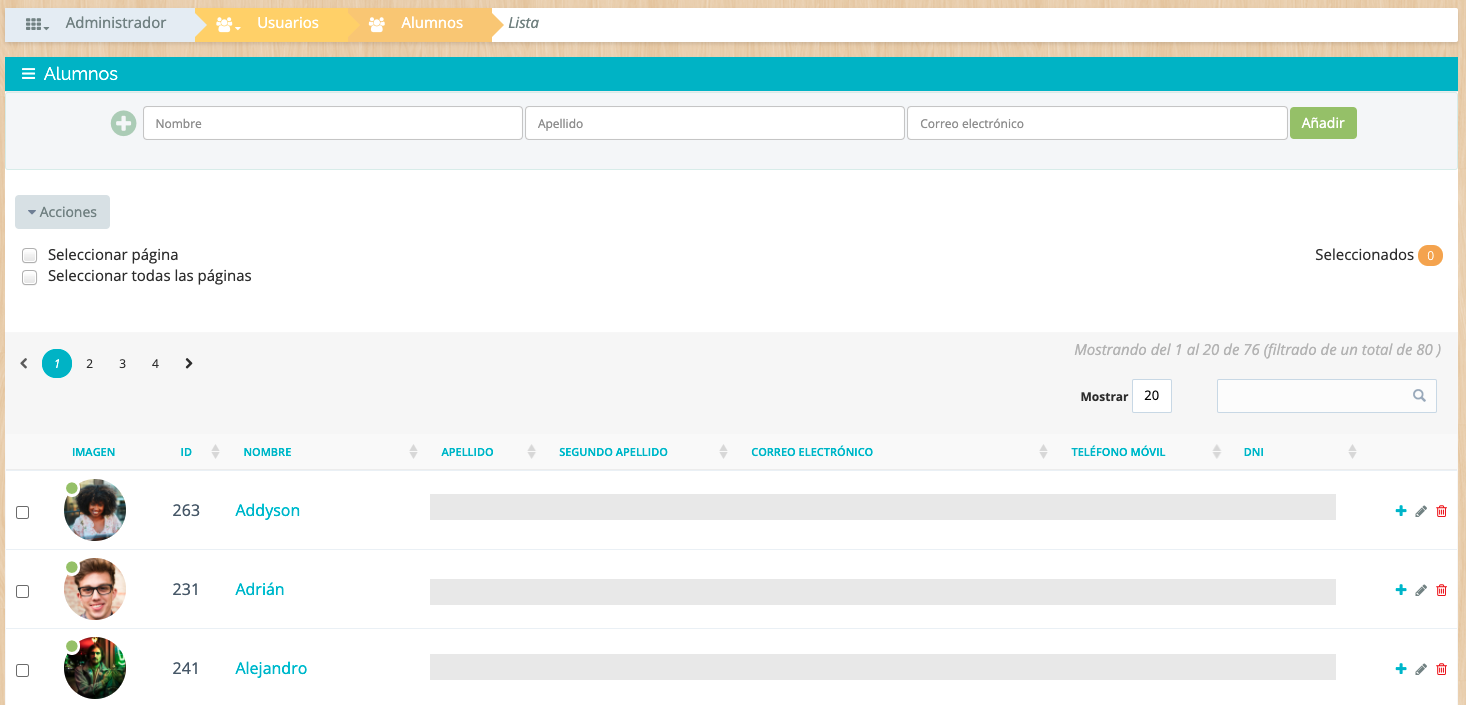1466x705 pixels.
Task: Edit Alejandro with the pencil icon
Action: coord(1421,669)
